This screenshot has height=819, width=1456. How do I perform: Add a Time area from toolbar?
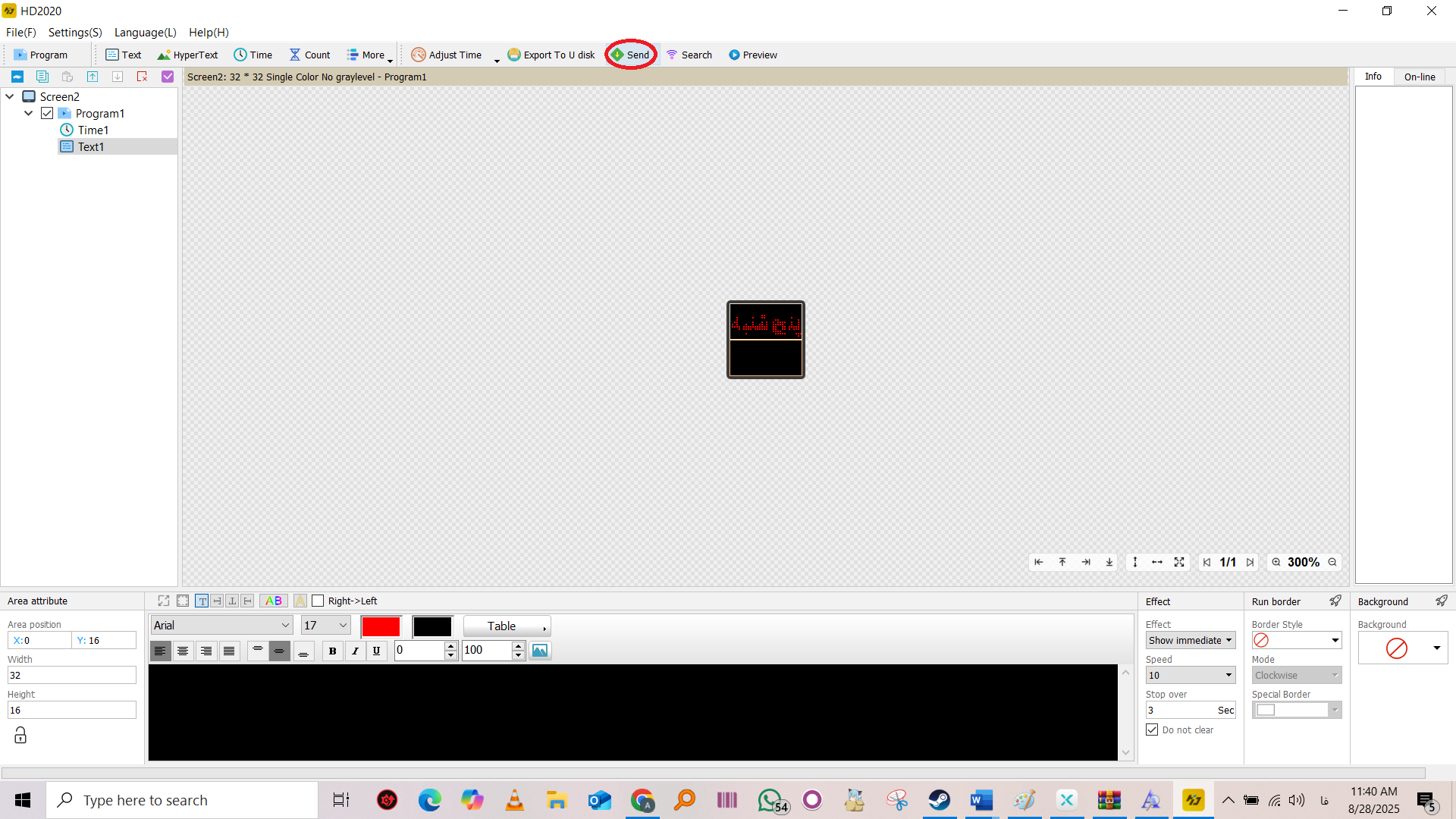point(253,55)
